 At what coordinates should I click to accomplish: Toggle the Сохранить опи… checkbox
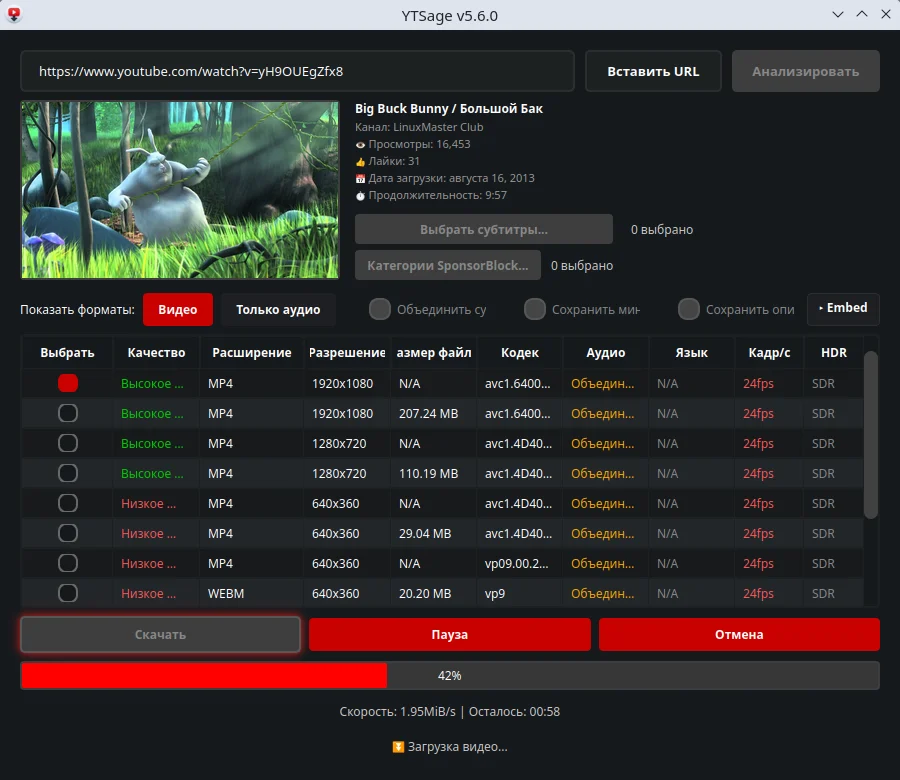(688, 309)
